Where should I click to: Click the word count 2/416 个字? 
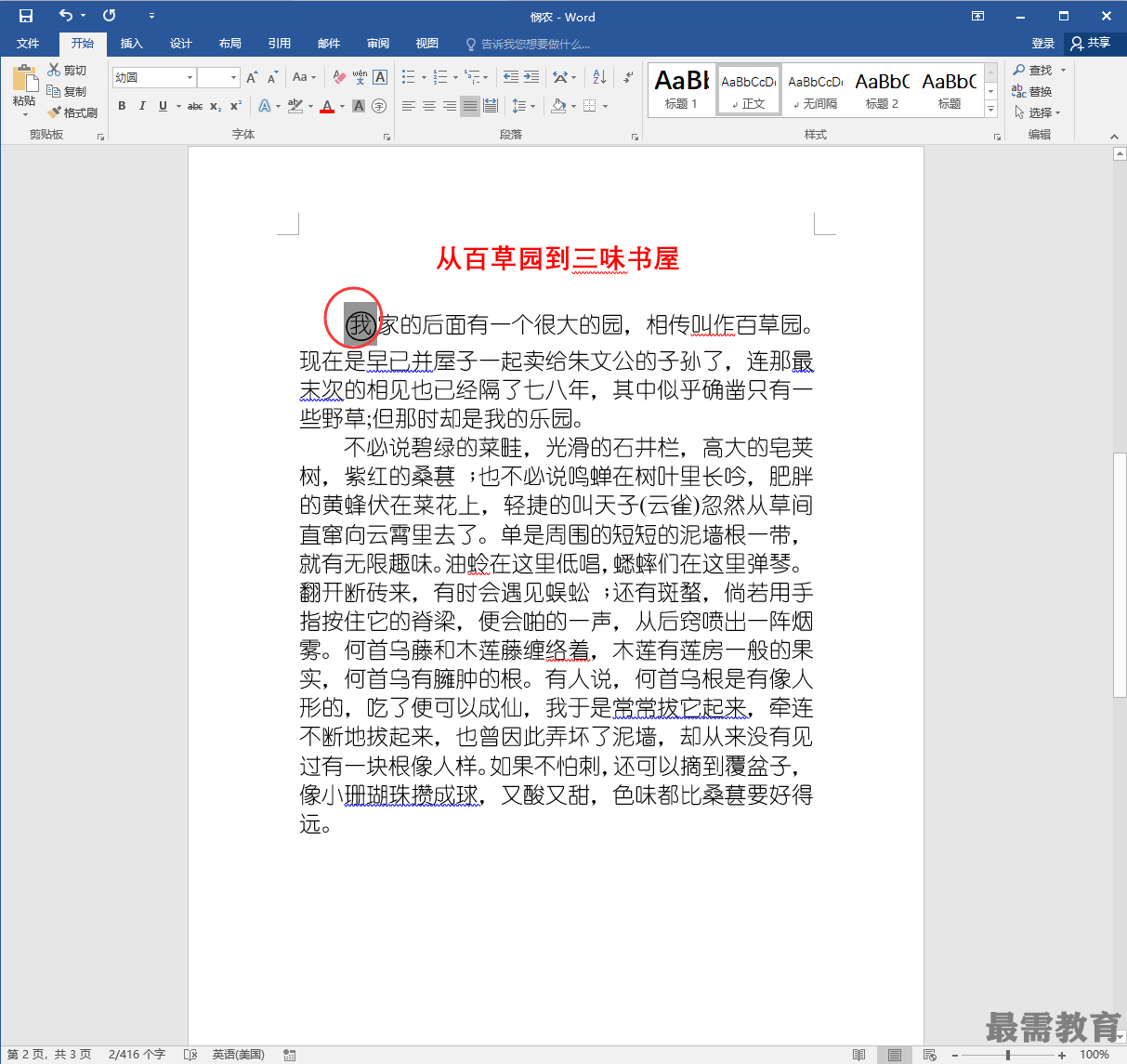(137, 1055)
